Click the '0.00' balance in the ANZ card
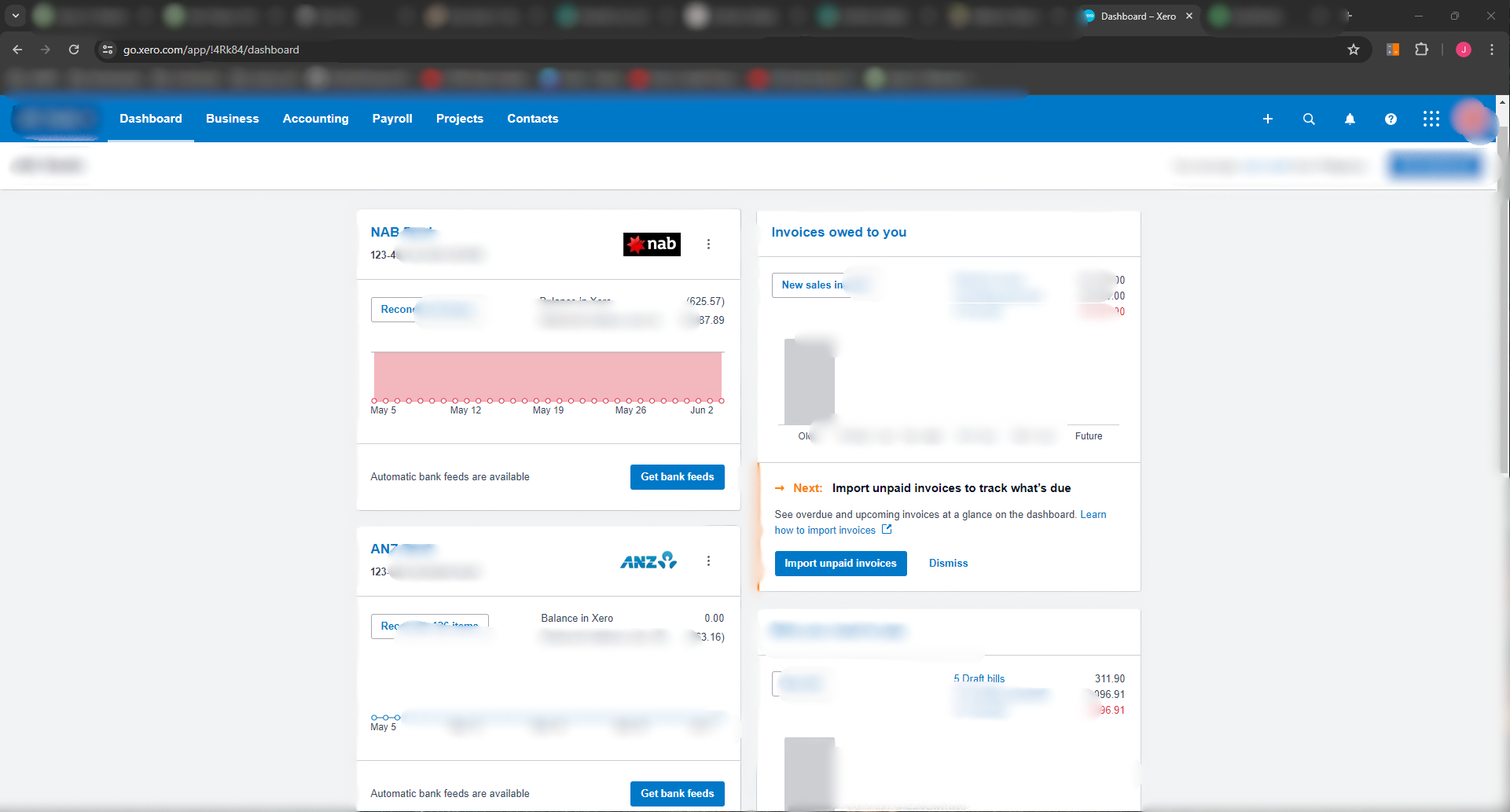The width and height of the screenshot is (1510, 812). (x=715, y=619)
